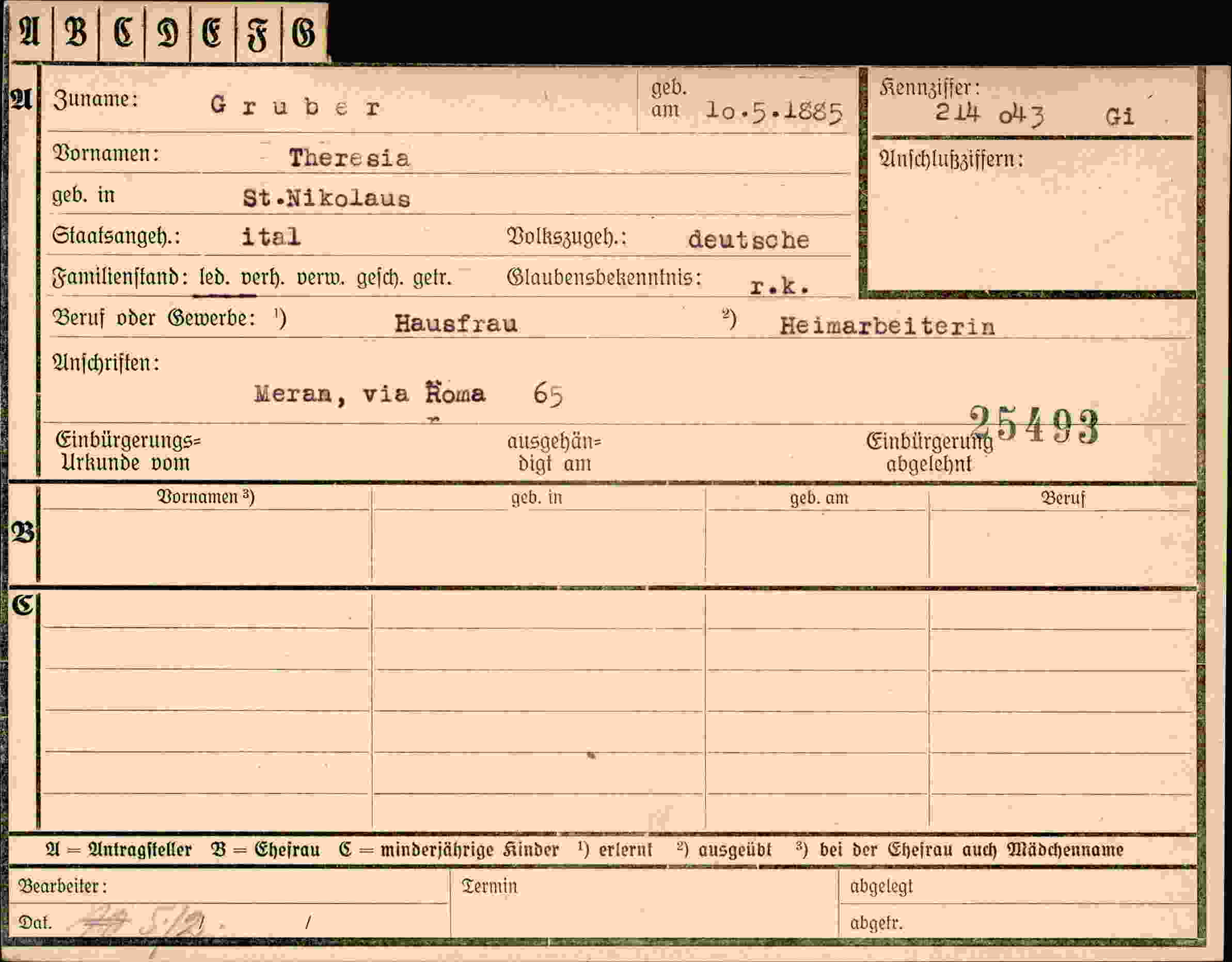Image resolution: width=1232 pixels, height=962 pixels.
Task: Click the footnote '2) ausgeübt'
Action: coord(724,850)
